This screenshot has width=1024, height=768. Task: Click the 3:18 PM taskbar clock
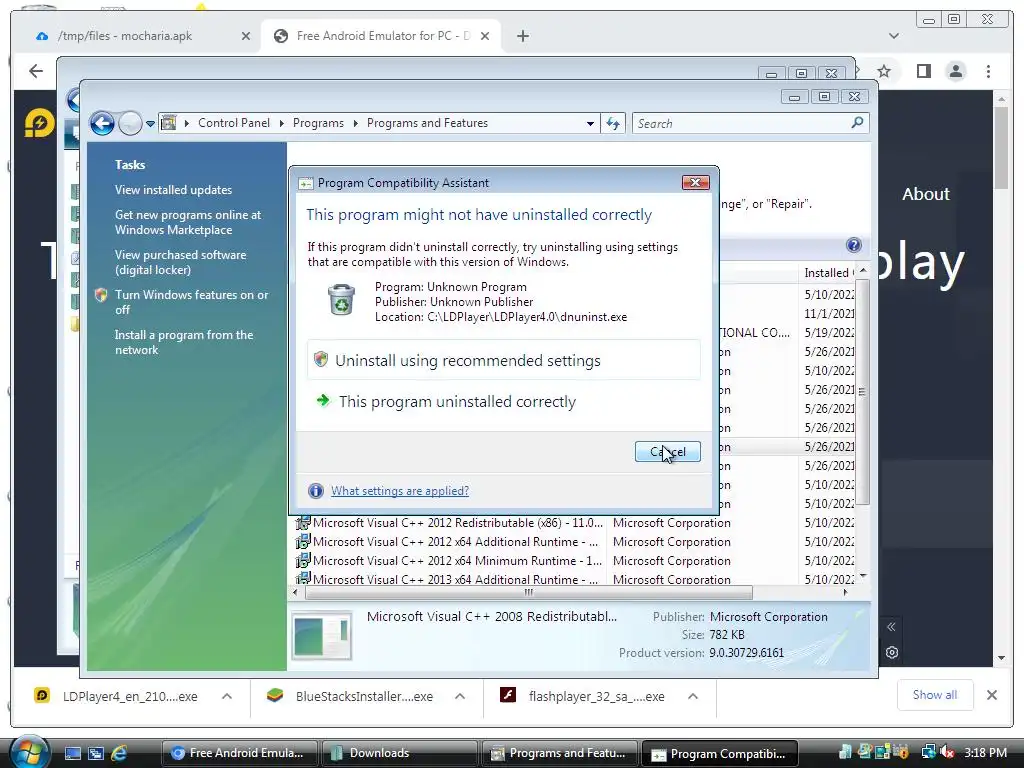click(x=985, y=753)
